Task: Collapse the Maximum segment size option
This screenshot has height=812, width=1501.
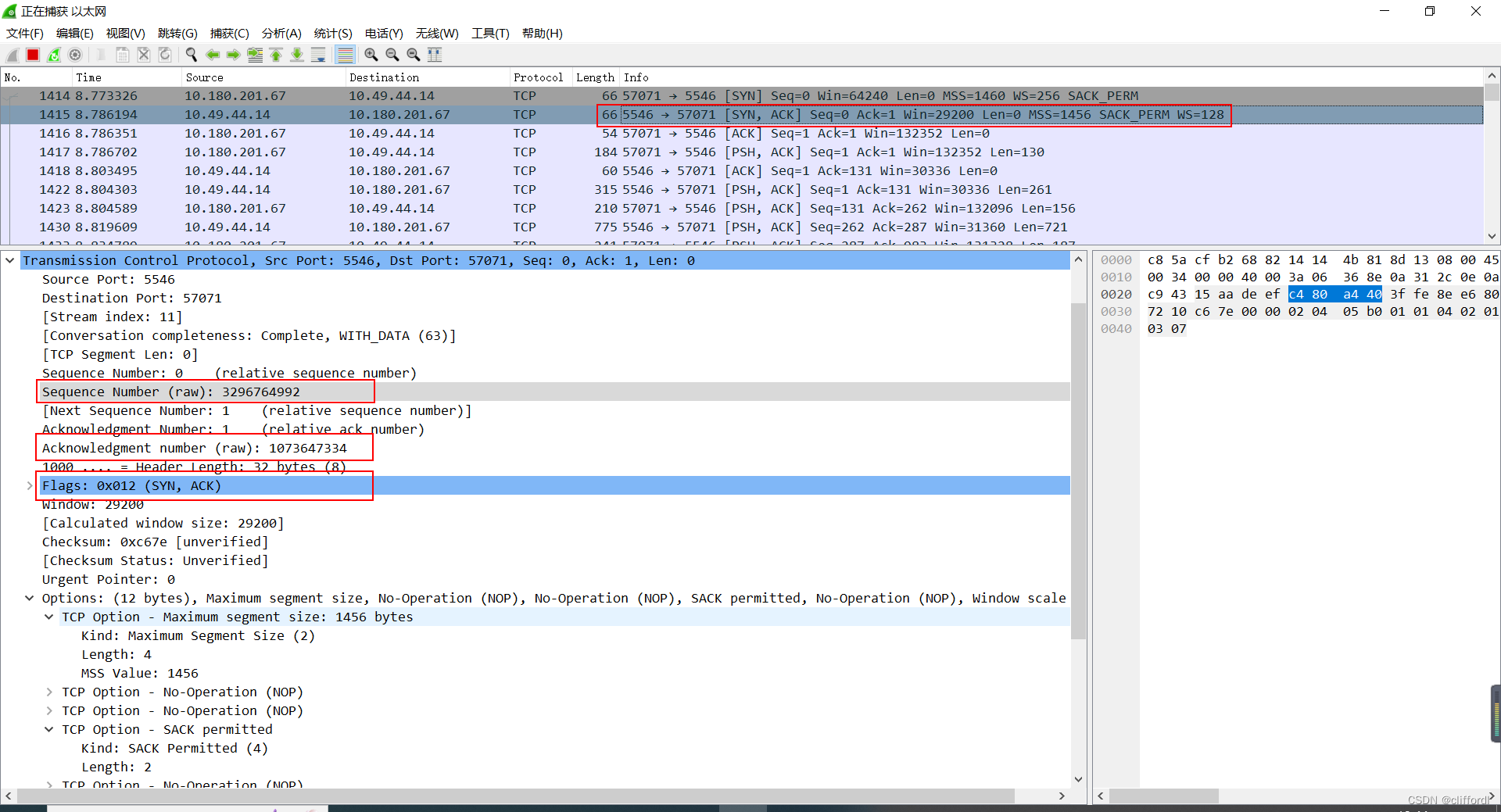Action: [49, 617]
